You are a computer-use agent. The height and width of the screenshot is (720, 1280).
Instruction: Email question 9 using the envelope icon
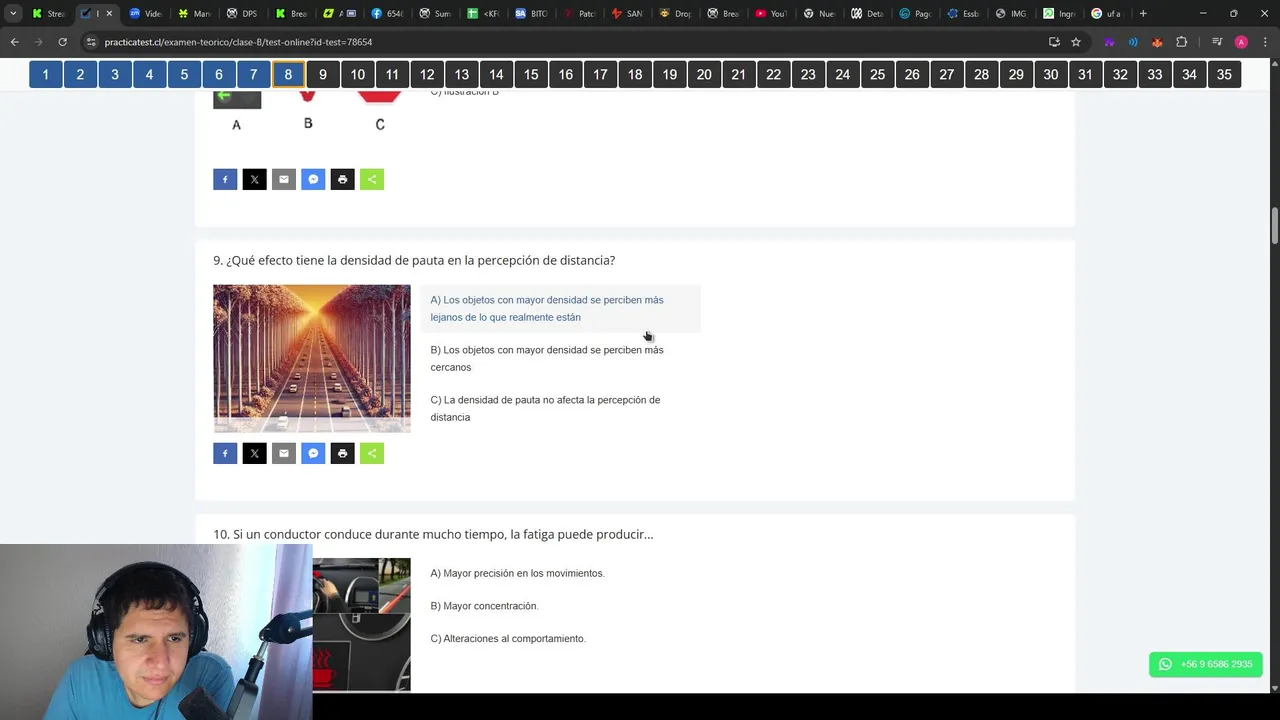(284, 453)
